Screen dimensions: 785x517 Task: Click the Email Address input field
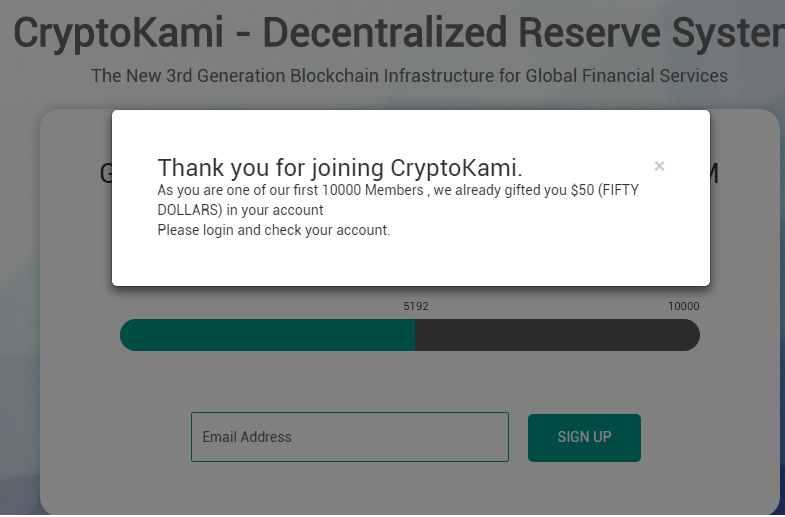pos(349,437)
